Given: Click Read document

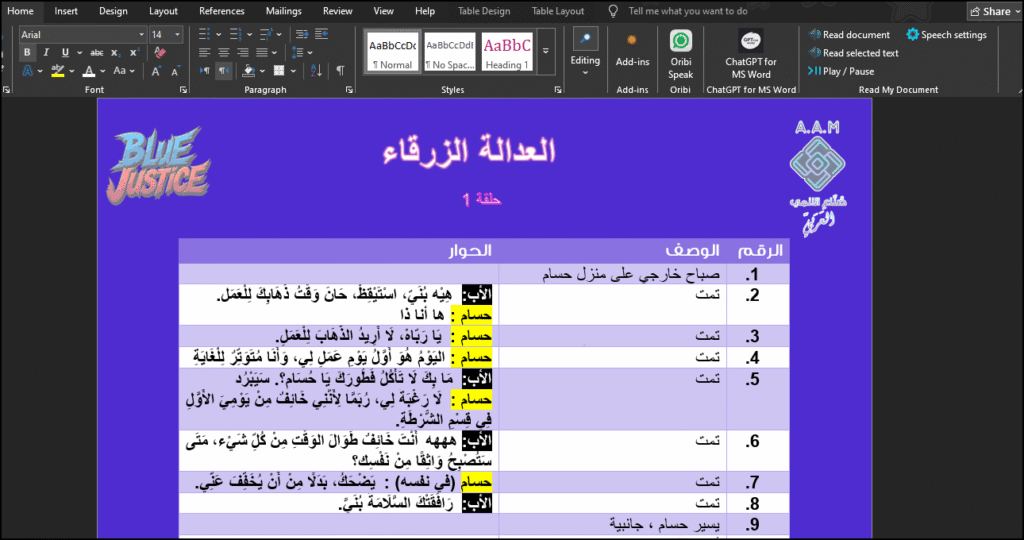Looking at the screenshot, I should (849, 35).
